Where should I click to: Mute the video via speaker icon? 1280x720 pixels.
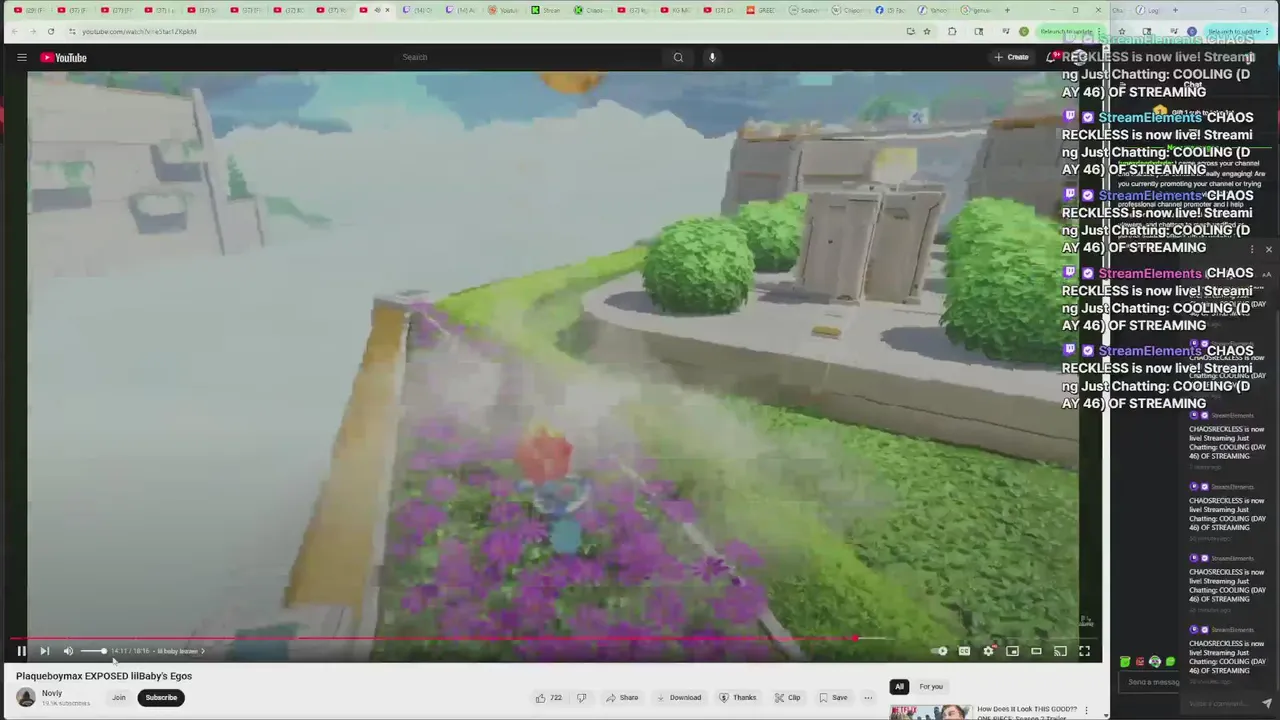click(68, 651)
